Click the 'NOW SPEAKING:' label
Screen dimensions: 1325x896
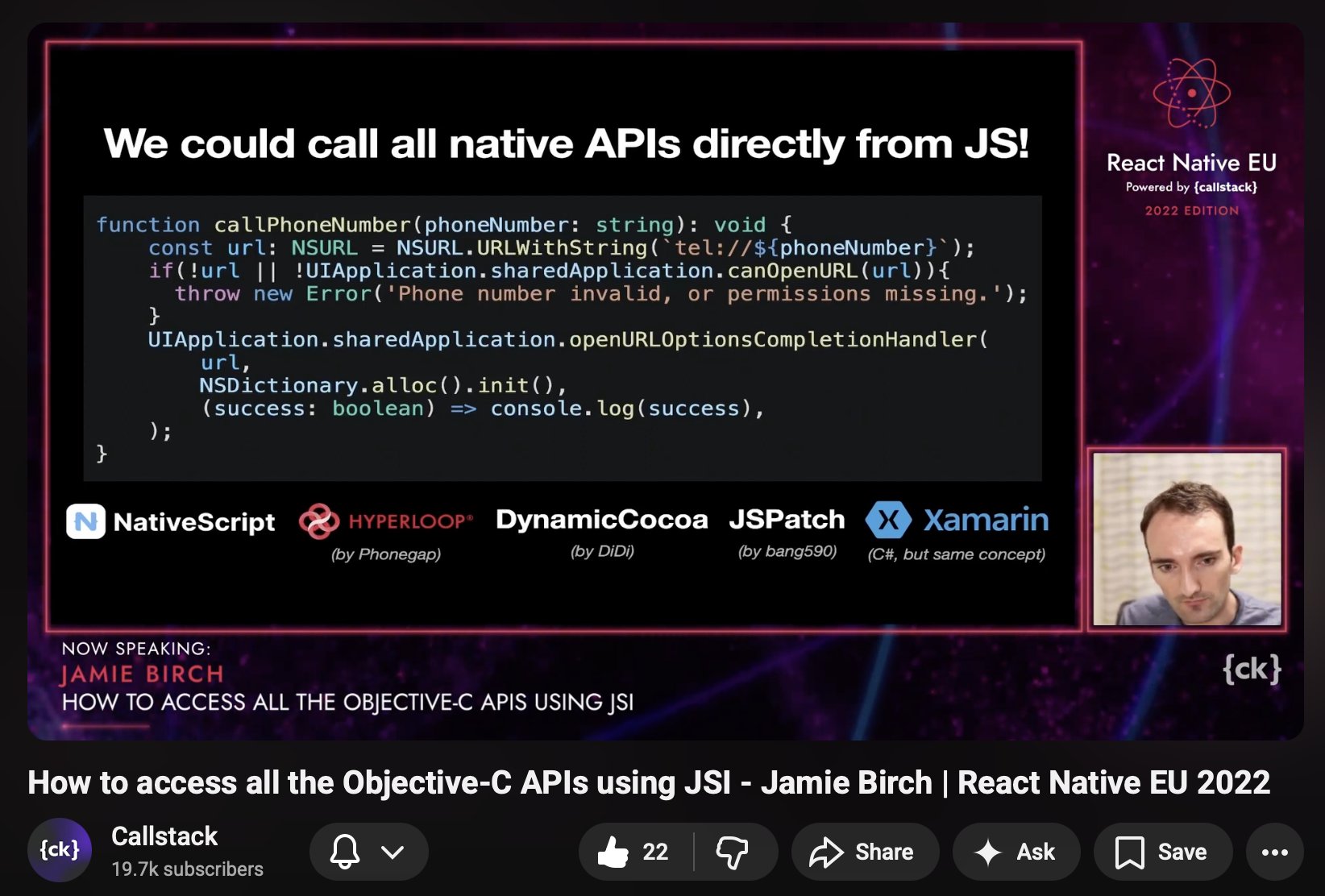[x=136, y=649]
